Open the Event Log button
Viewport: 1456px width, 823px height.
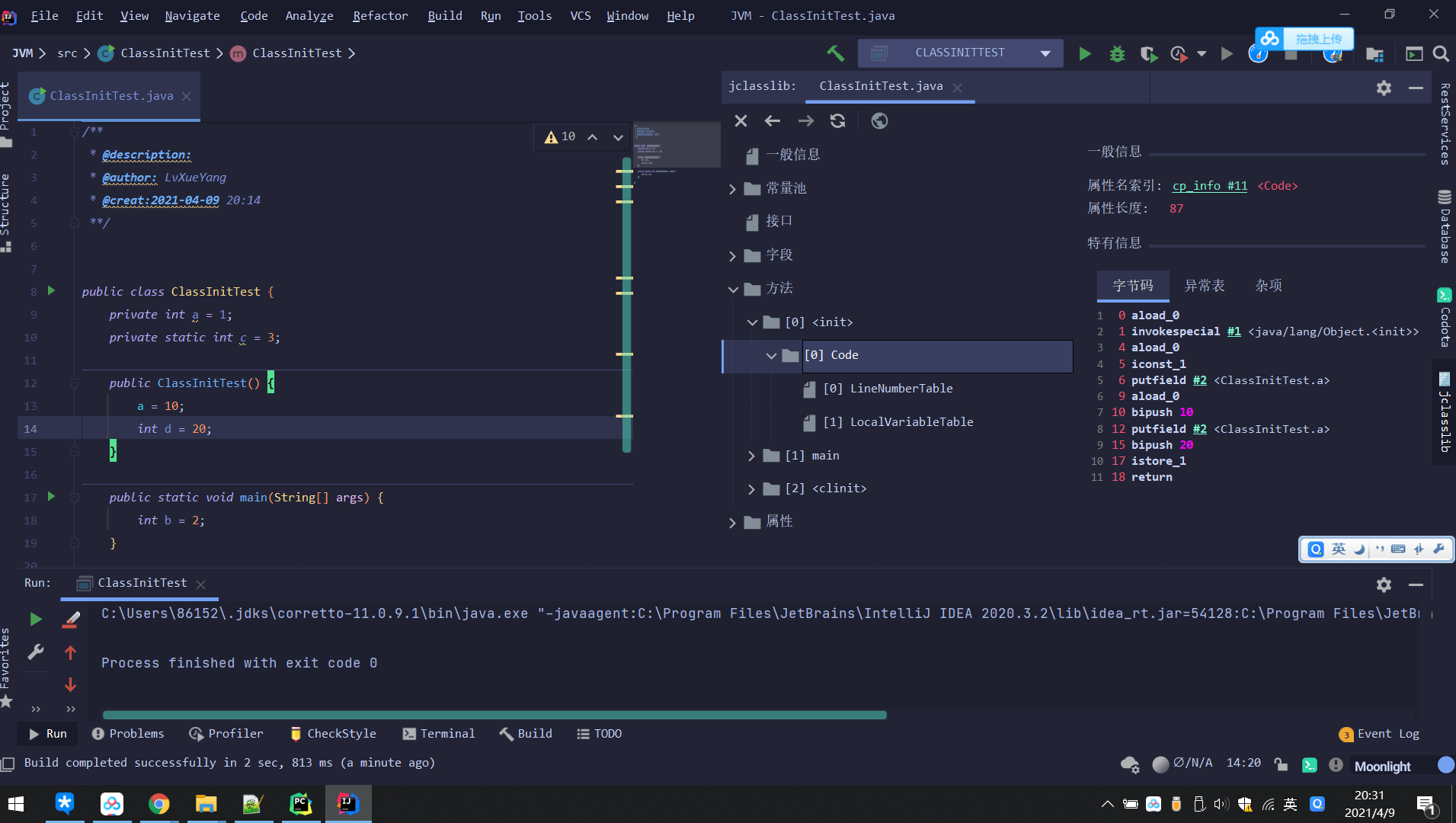click(x=1379, y=734)
